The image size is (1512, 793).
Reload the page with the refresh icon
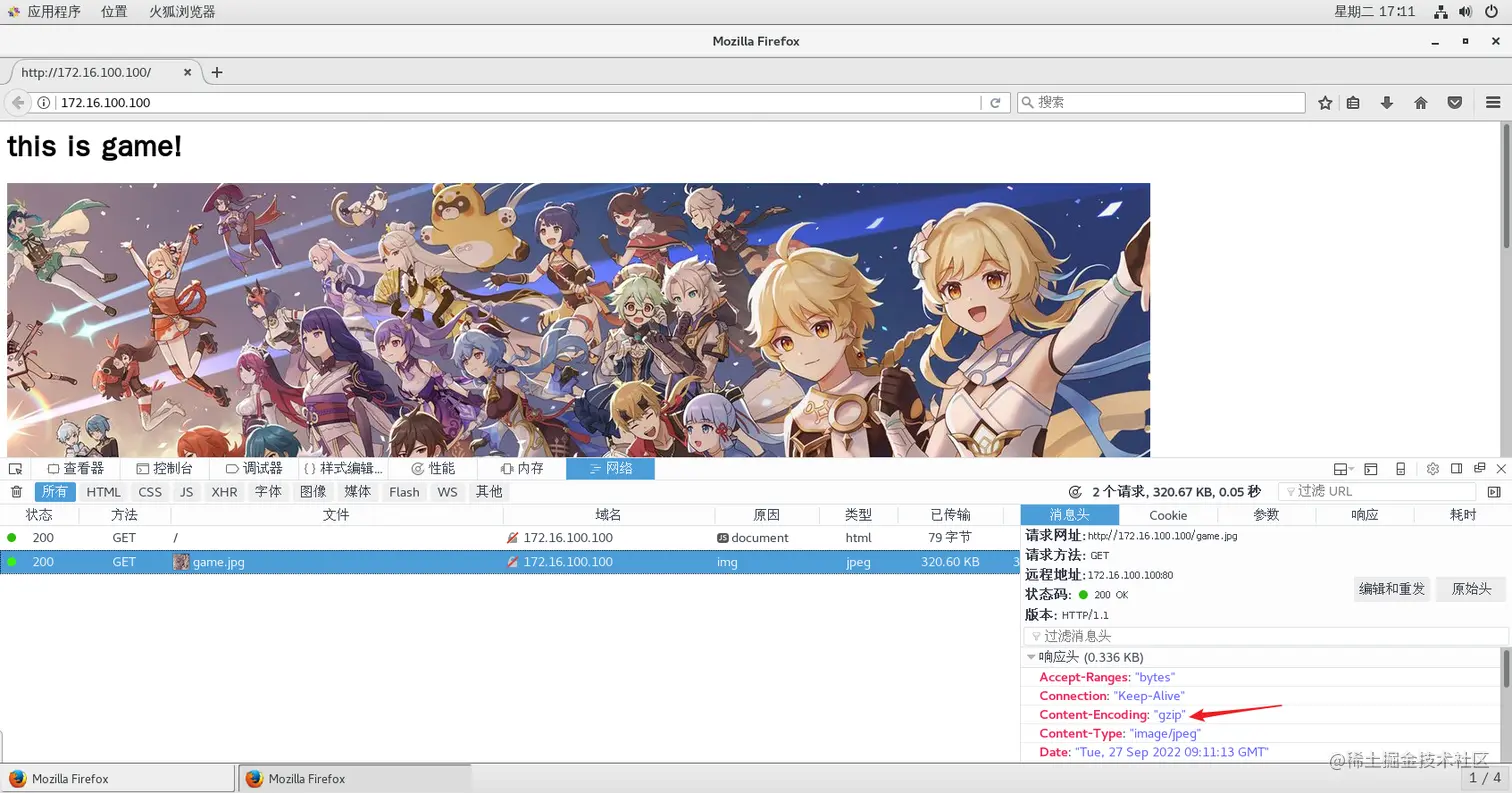click(995, 103)
